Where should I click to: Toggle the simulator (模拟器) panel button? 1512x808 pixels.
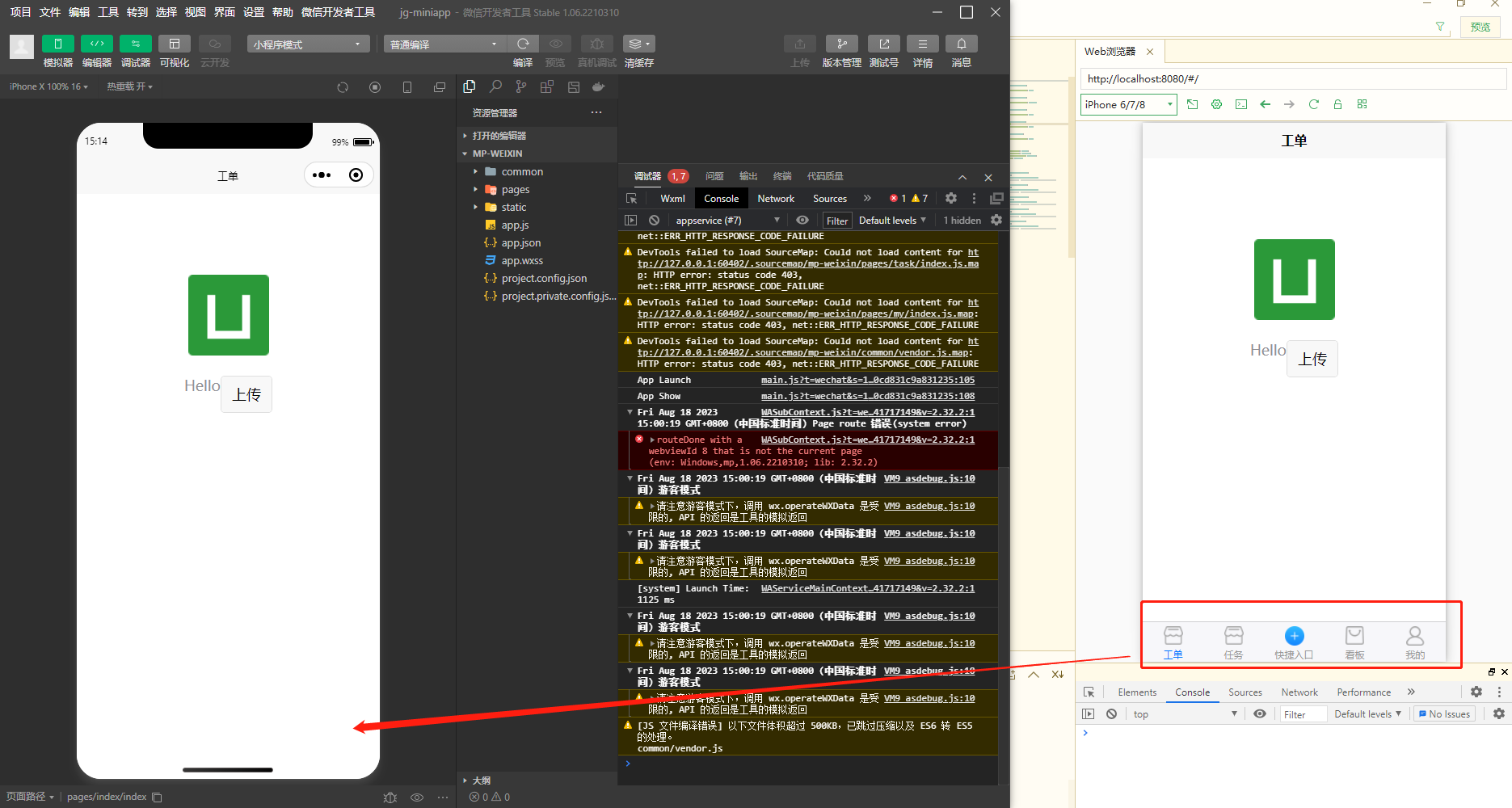[x=58, y=44]
